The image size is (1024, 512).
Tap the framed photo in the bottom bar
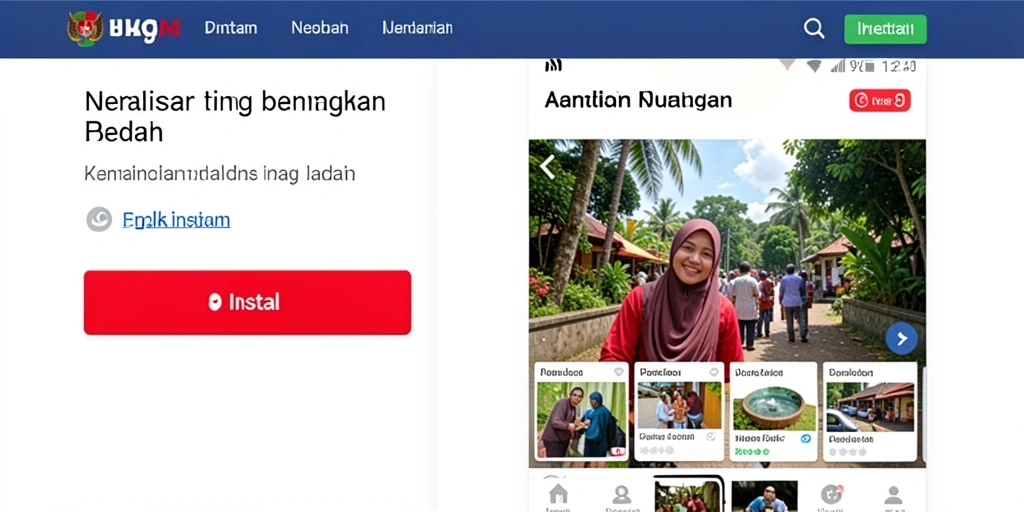tap(689, 495)
